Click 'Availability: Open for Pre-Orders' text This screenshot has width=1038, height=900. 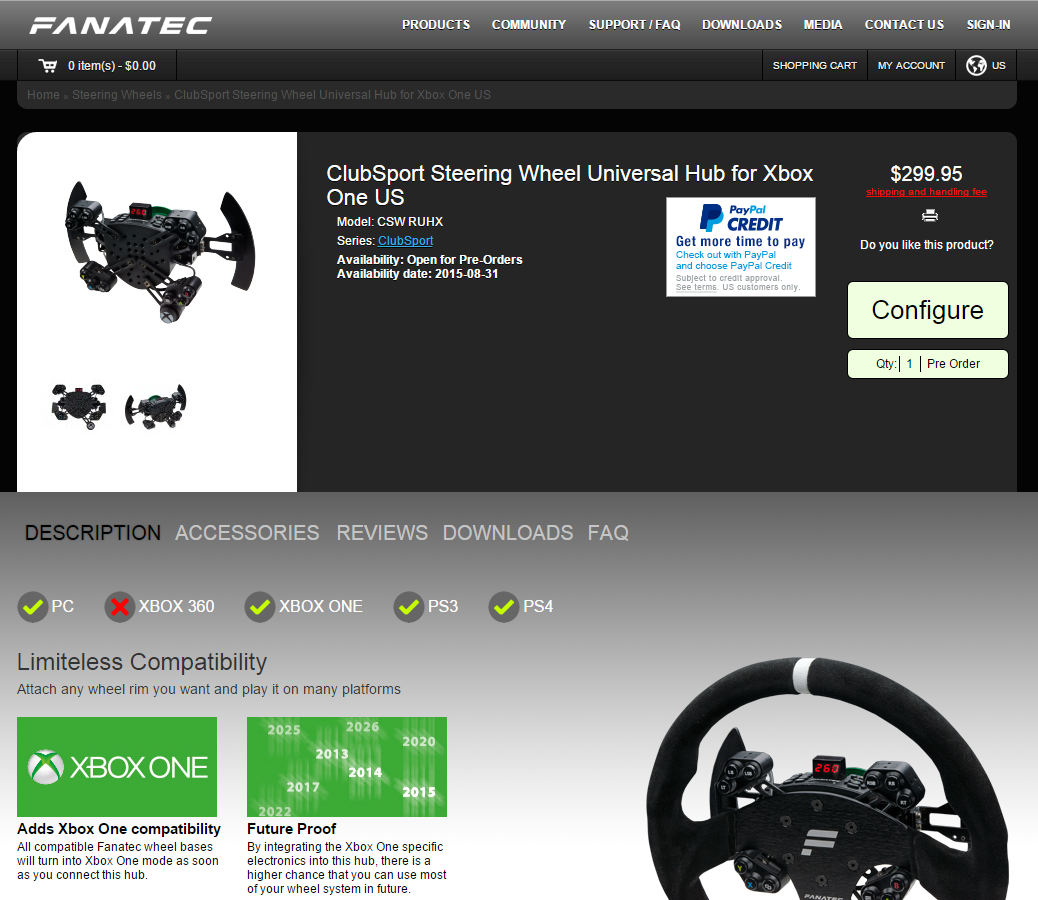[429, 259]
